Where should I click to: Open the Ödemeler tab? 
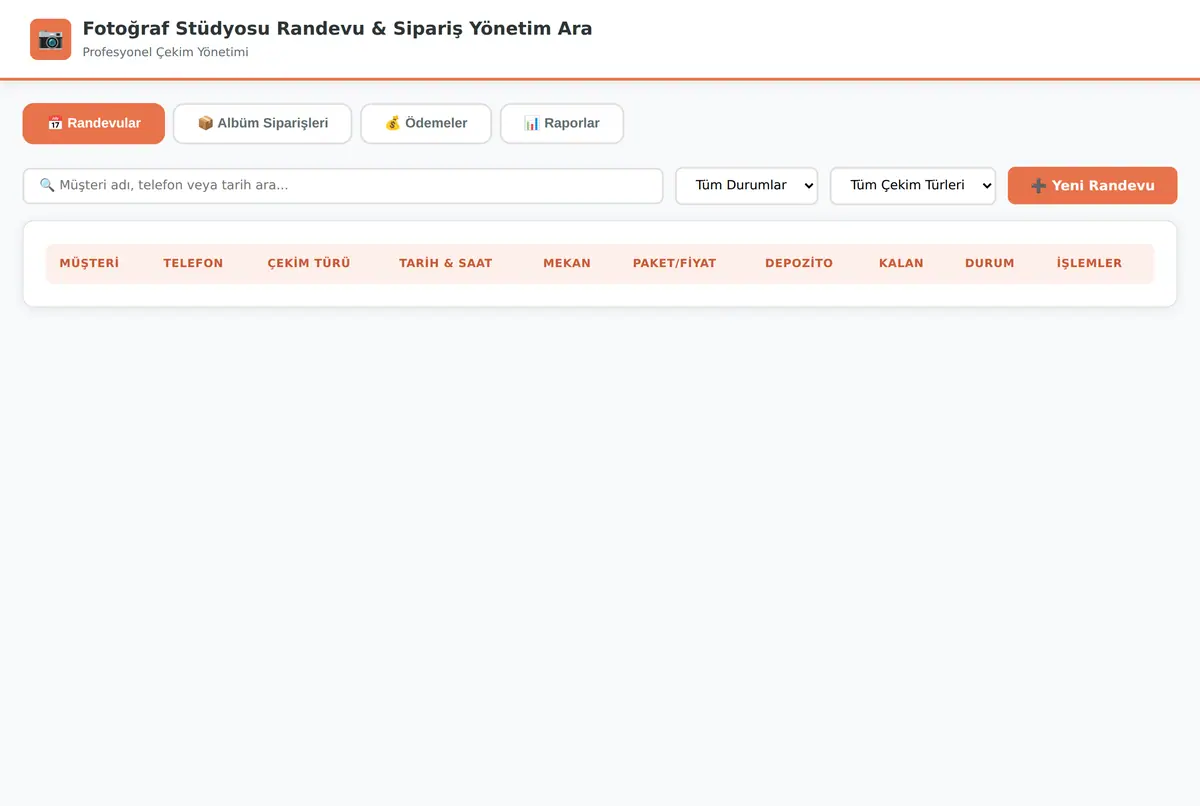pos(426,123)
